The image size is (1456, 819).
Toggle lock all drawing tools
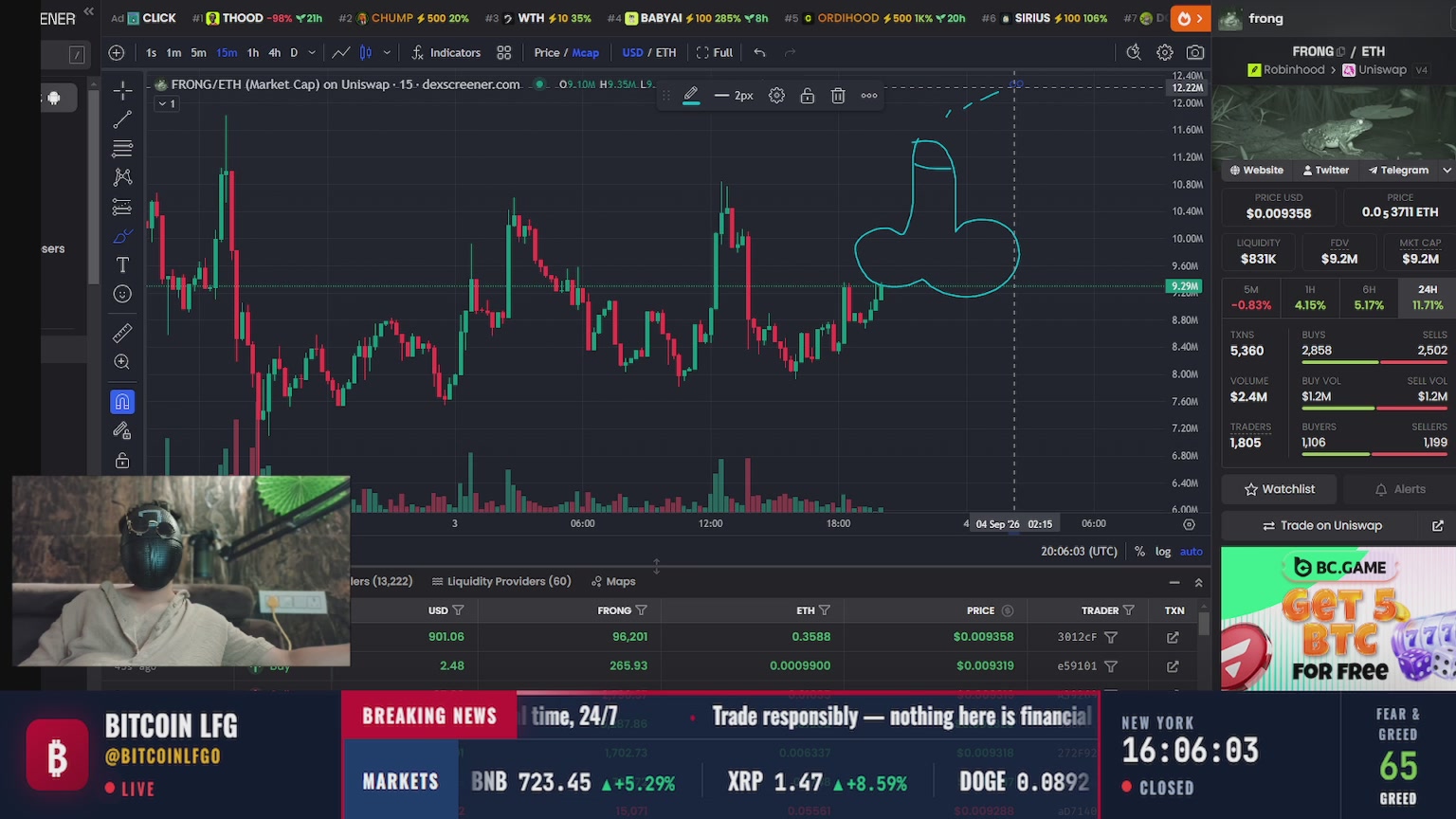(x=122, y=461)
